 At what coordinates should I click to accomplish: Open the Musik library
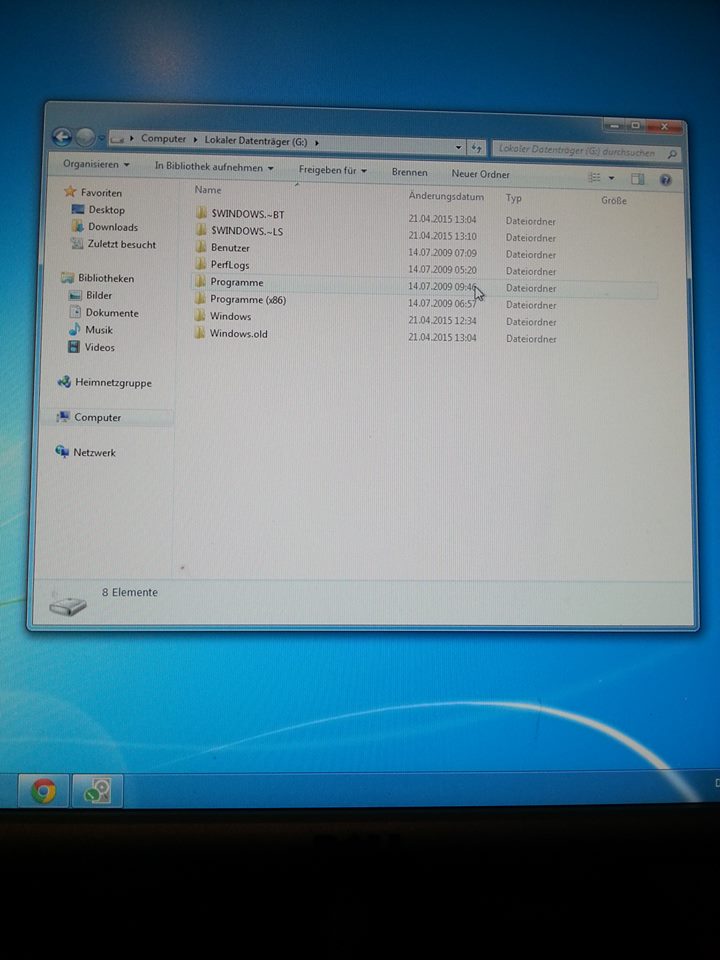(99, 330)
